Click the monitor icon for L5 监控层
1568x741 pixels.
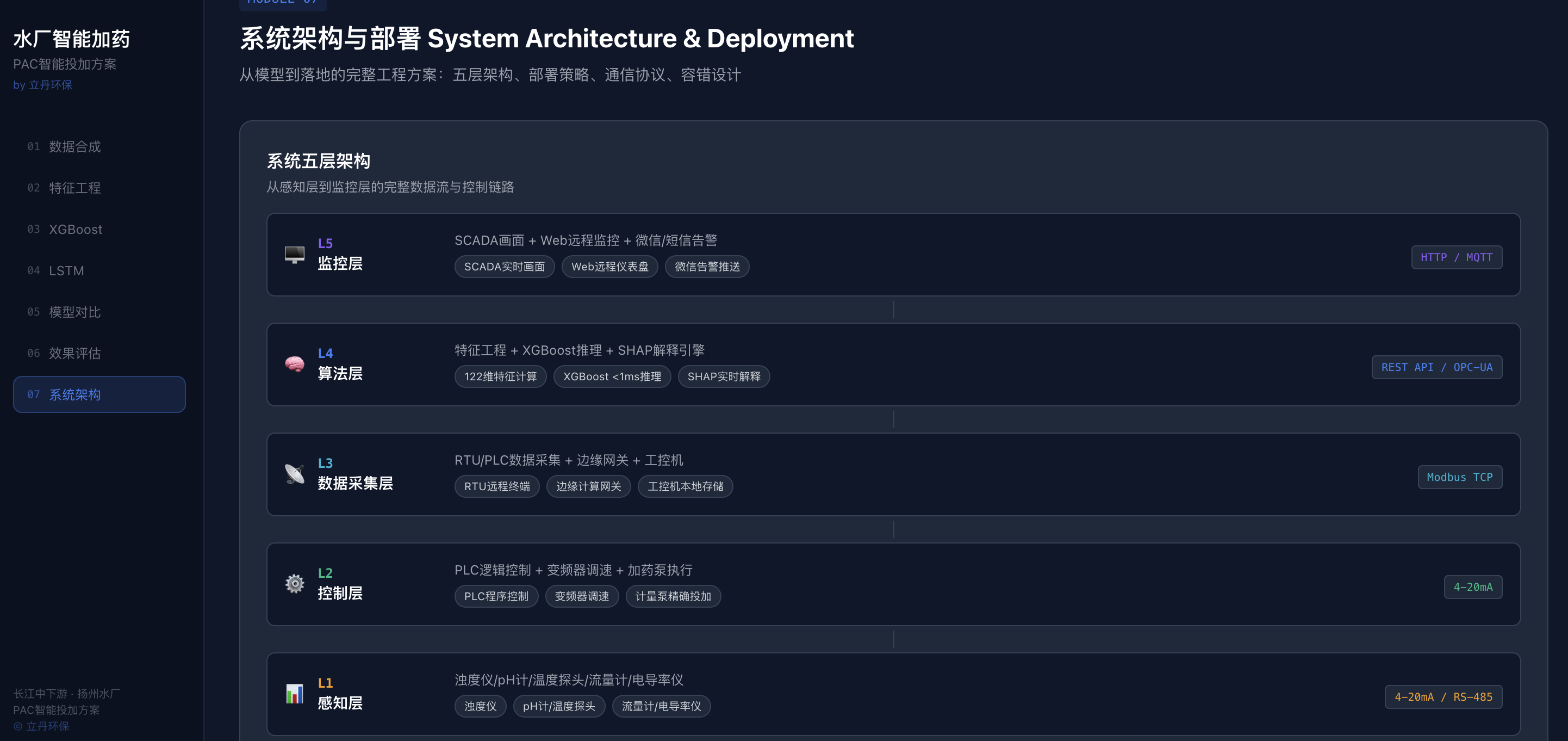coord(295,254)
